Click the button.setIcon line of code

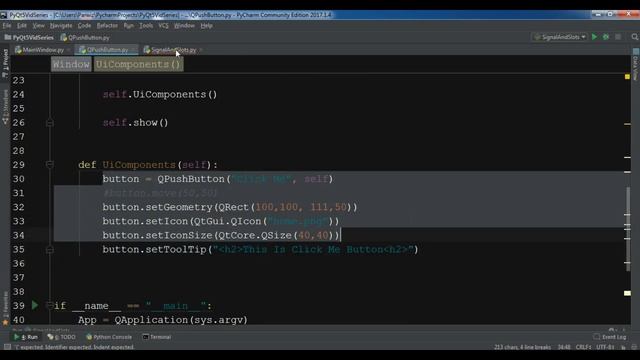[x=221, y=221]
